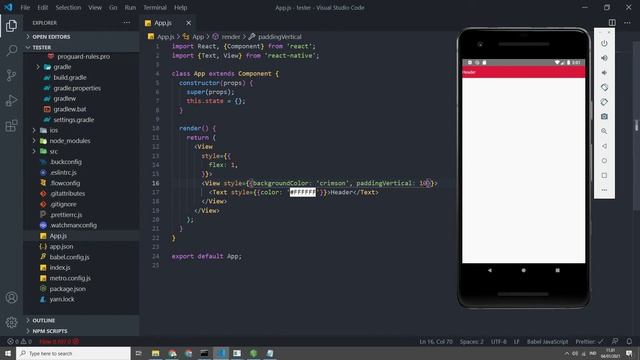
Task: Tap Android recents button on phone screen
Action: pos(558,270)
